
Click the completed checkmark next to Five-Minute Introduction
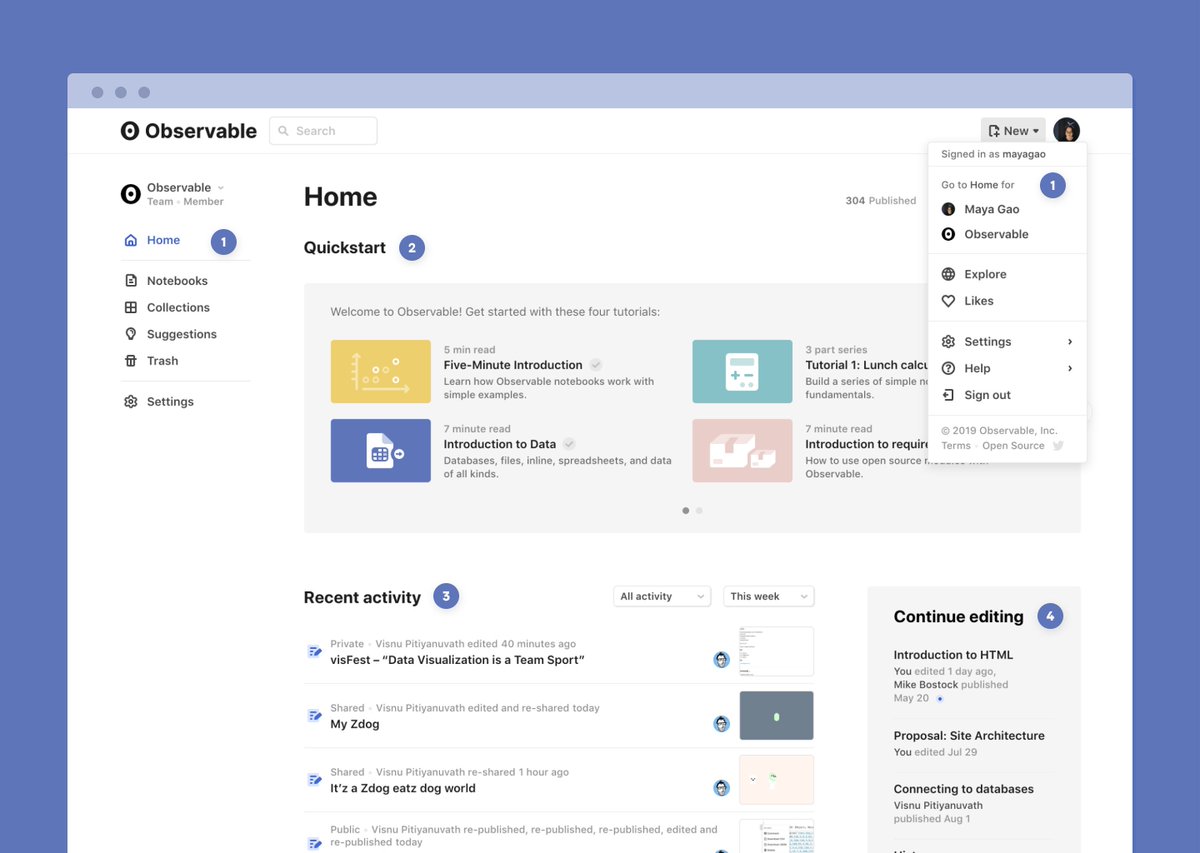tap(595, 365)
